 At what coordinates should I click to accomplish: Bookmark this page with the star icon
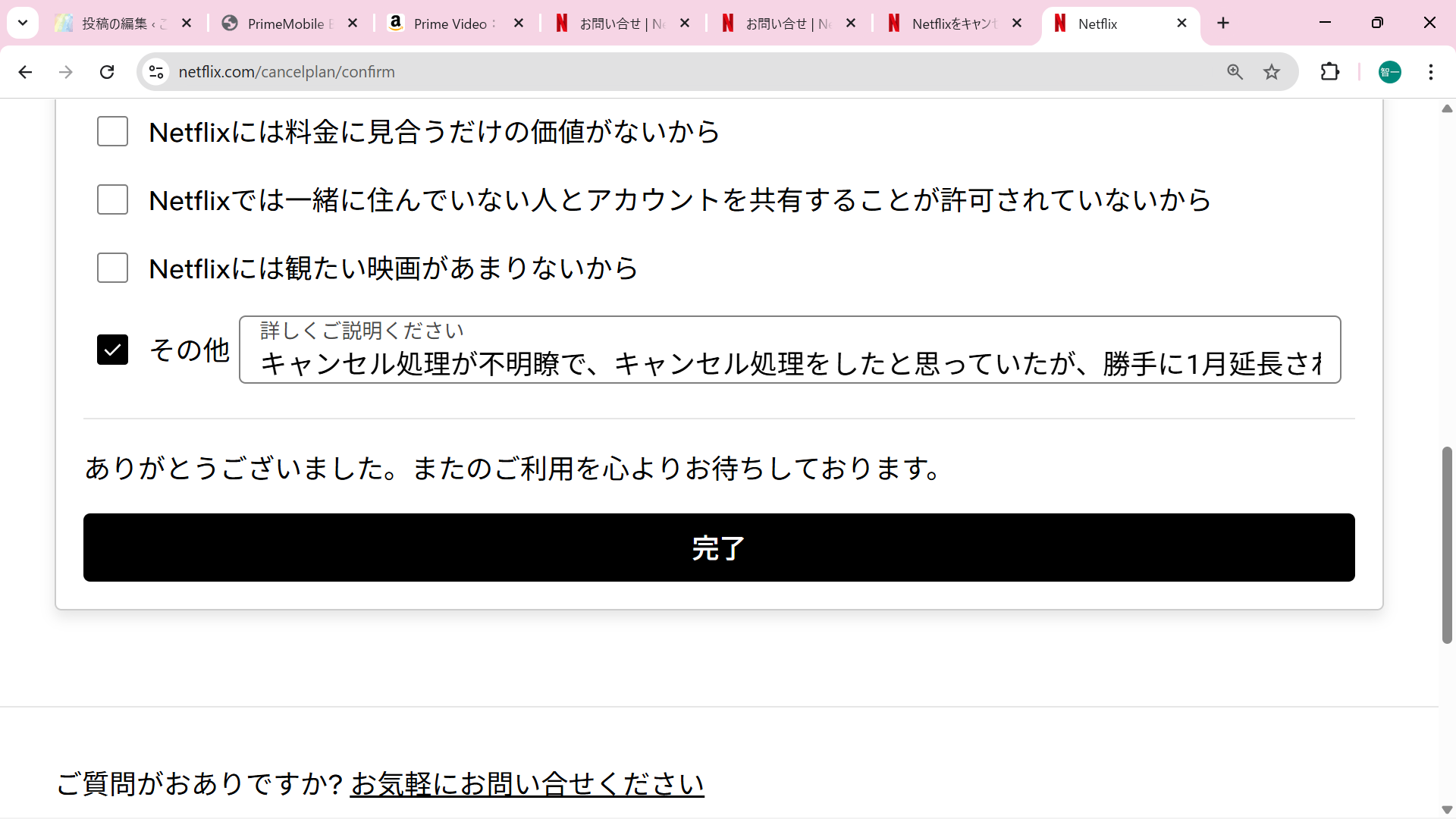[1272, 72]
